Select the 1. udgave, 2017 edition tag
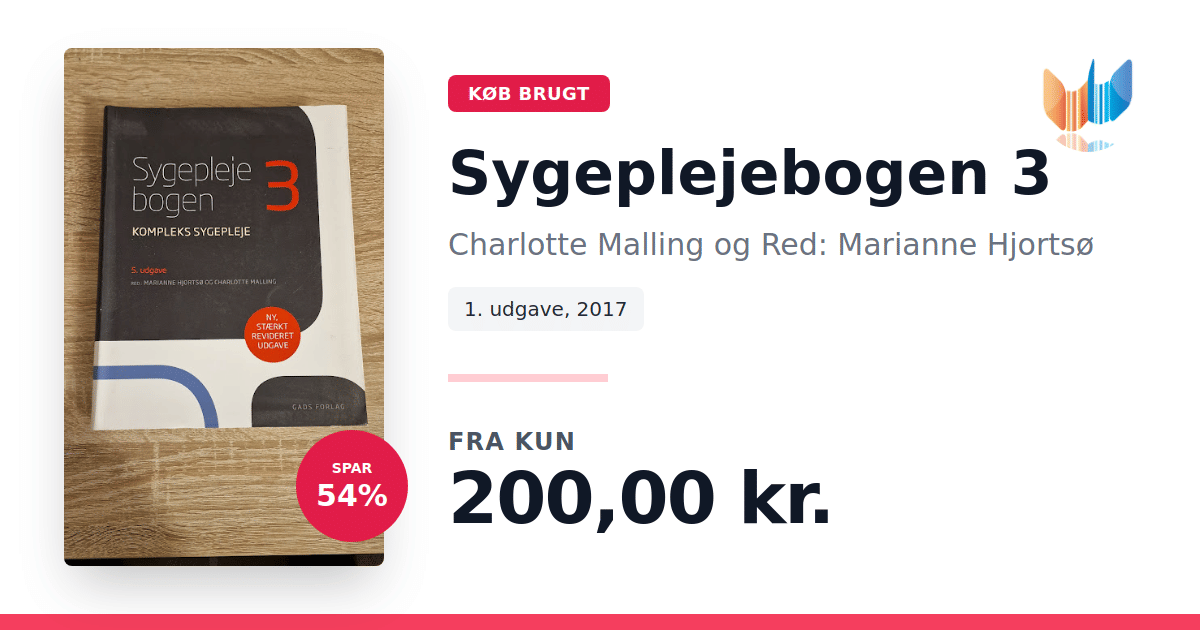The image size is (1200, 630). [546, 309]
